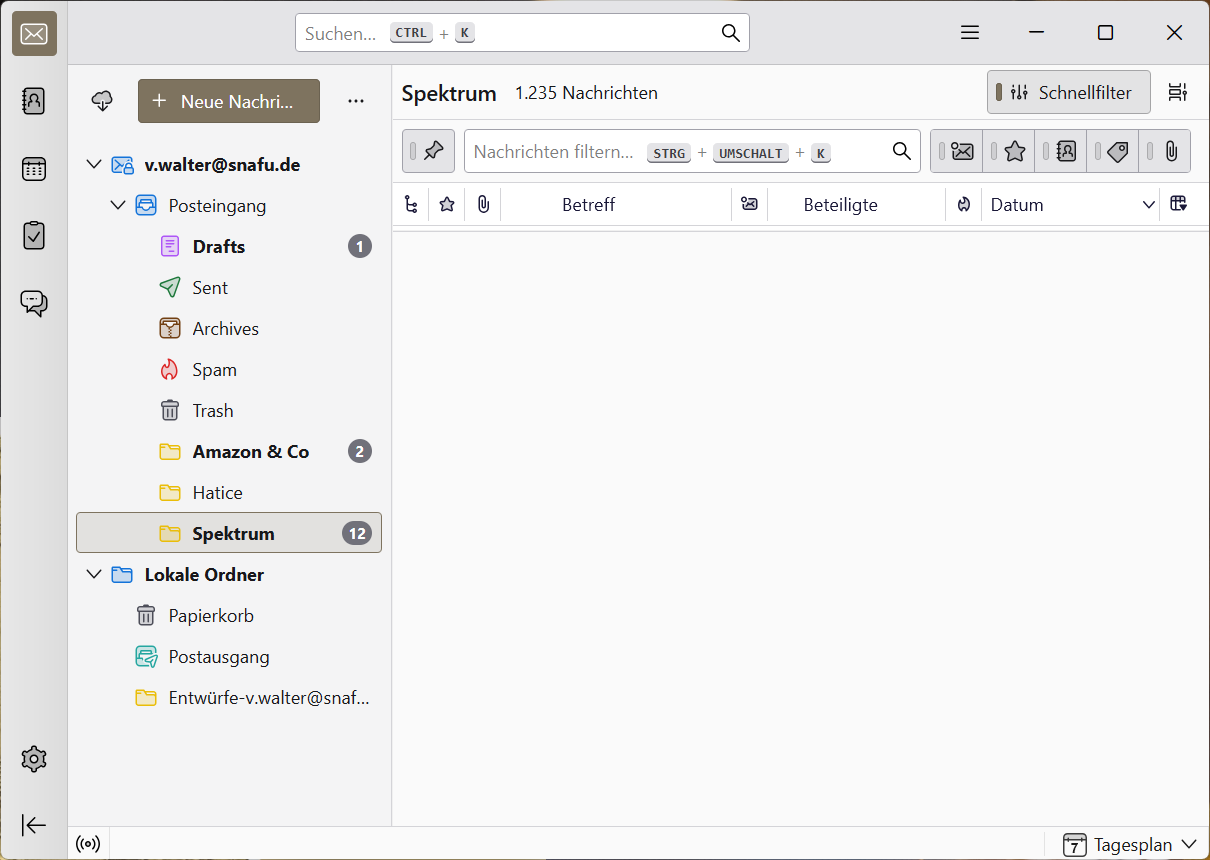Screen dimensions: 1210x860
Task: Toggle the unread messages quick filter
Action: pyautogui.click(x=962, y=151)
